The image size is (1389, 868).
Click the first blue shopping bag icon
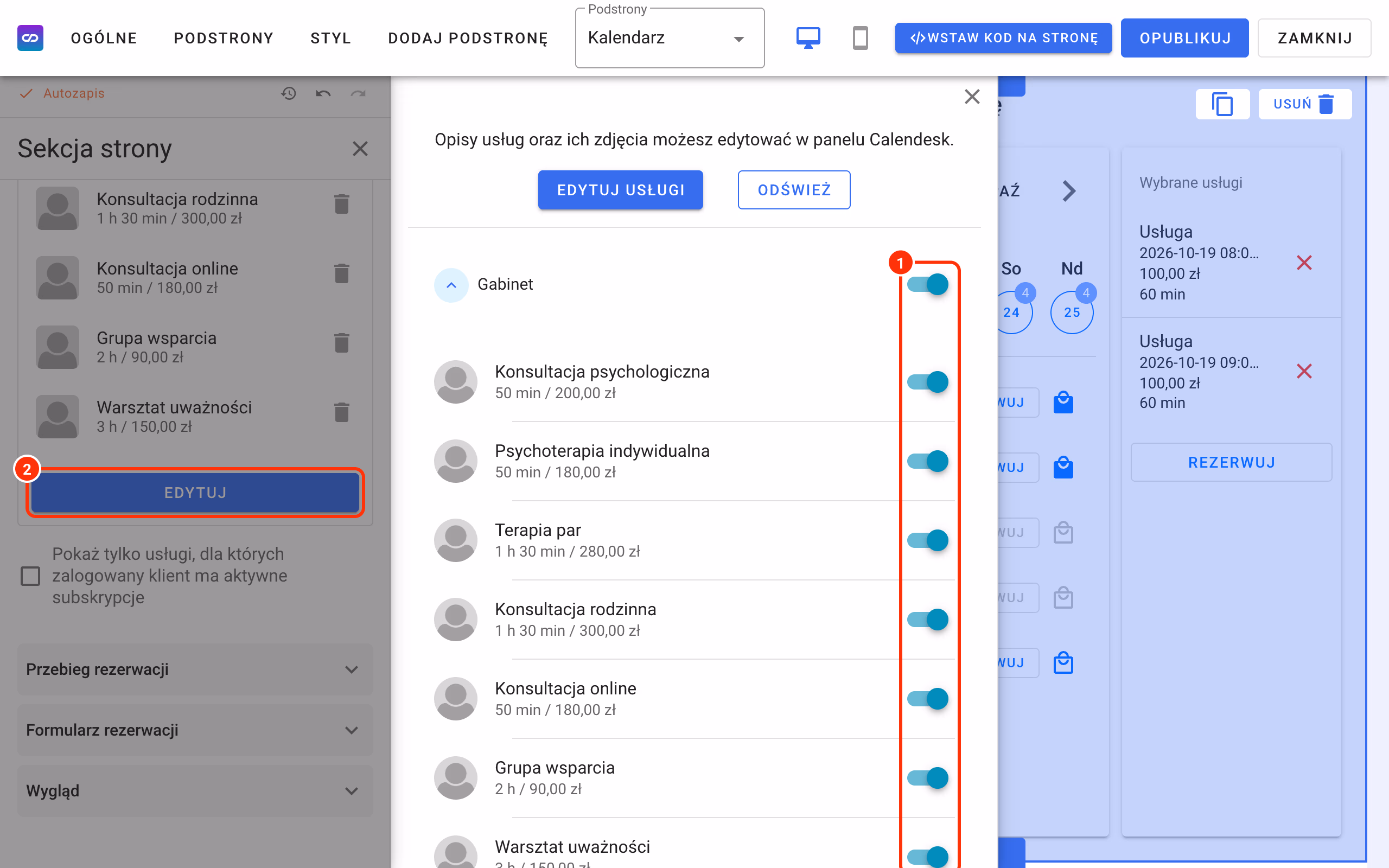pyautogui.click(x=1063, y=403)
